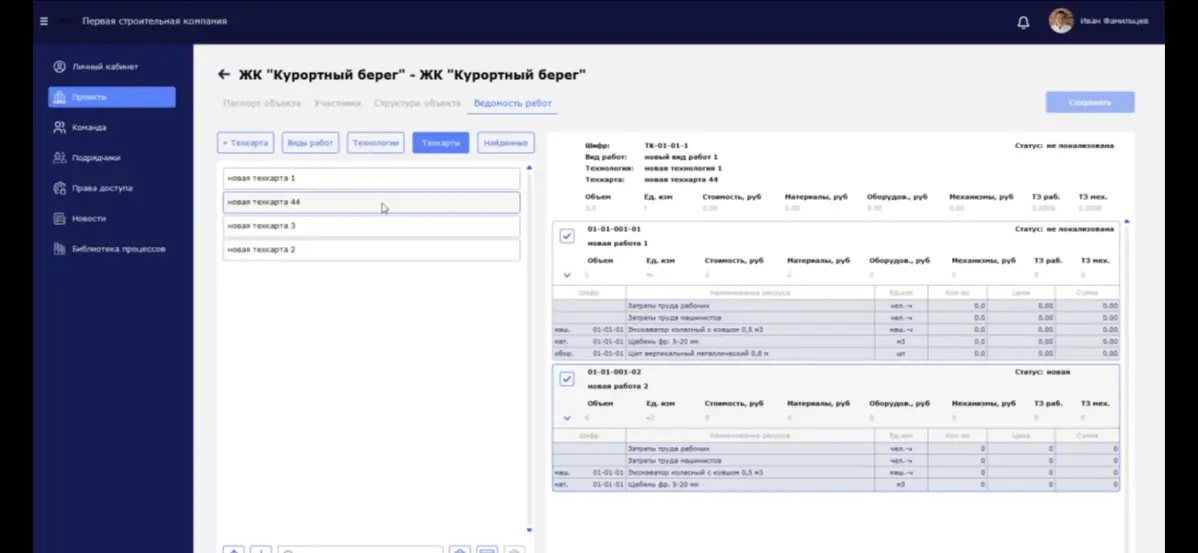
Task: Click the work code 01-01-001-02
Action: click(614, 372)
